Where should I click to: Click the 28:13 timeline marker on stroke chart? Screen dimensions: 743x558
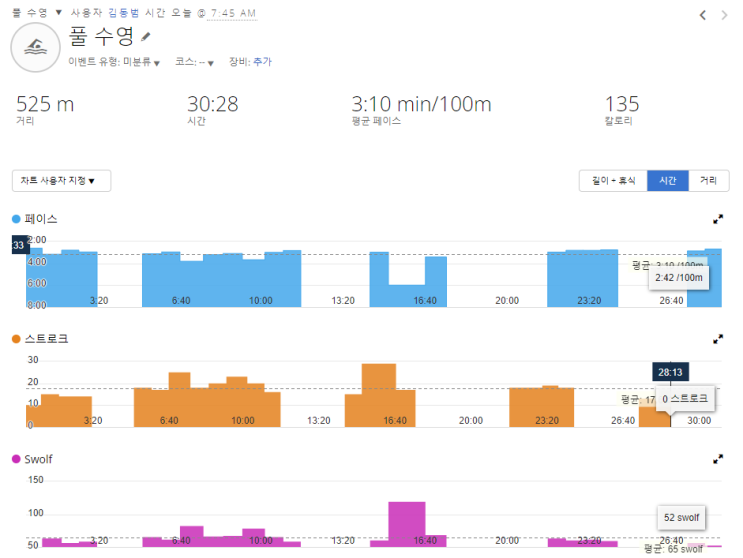pyautogui.click(x=671, y=372)
